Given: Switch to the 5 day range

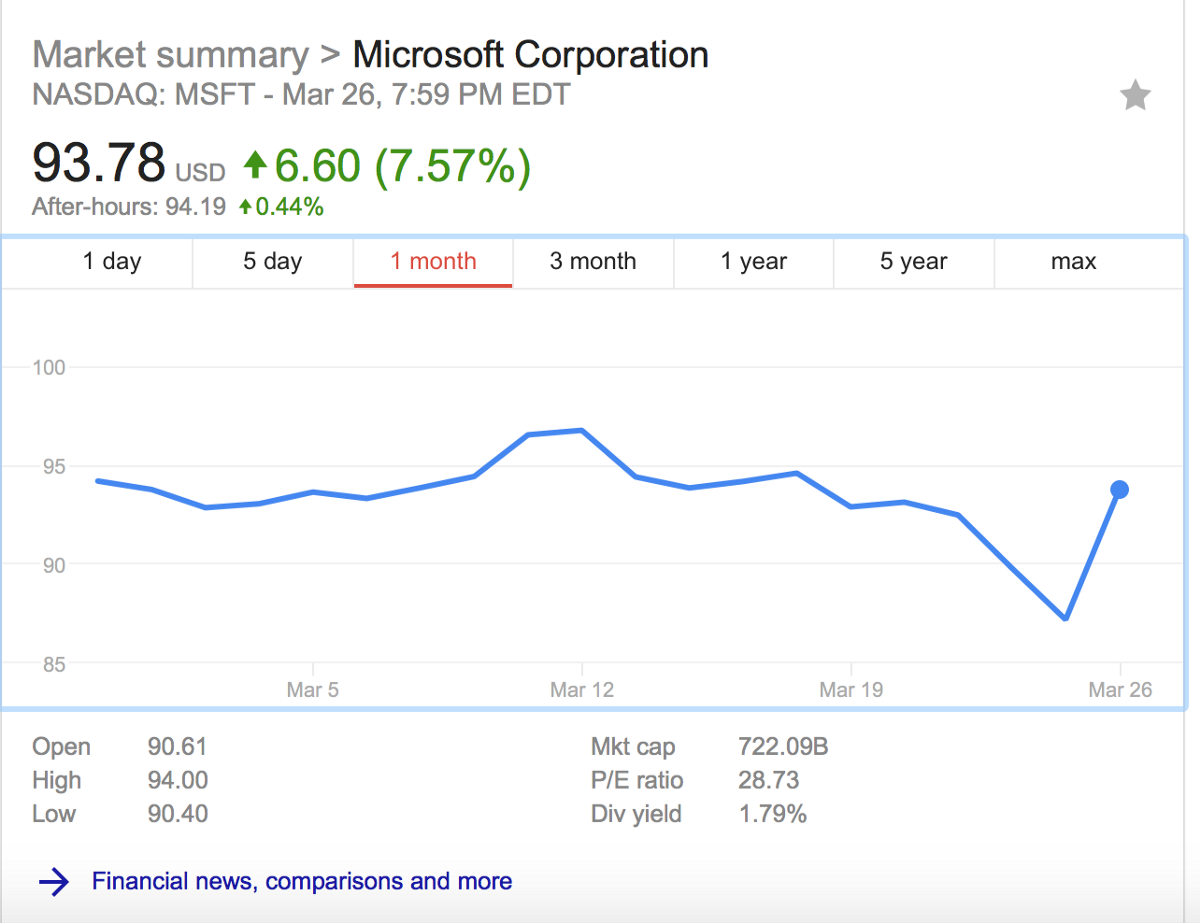Looking at the screenshot, I should point(272,262).
